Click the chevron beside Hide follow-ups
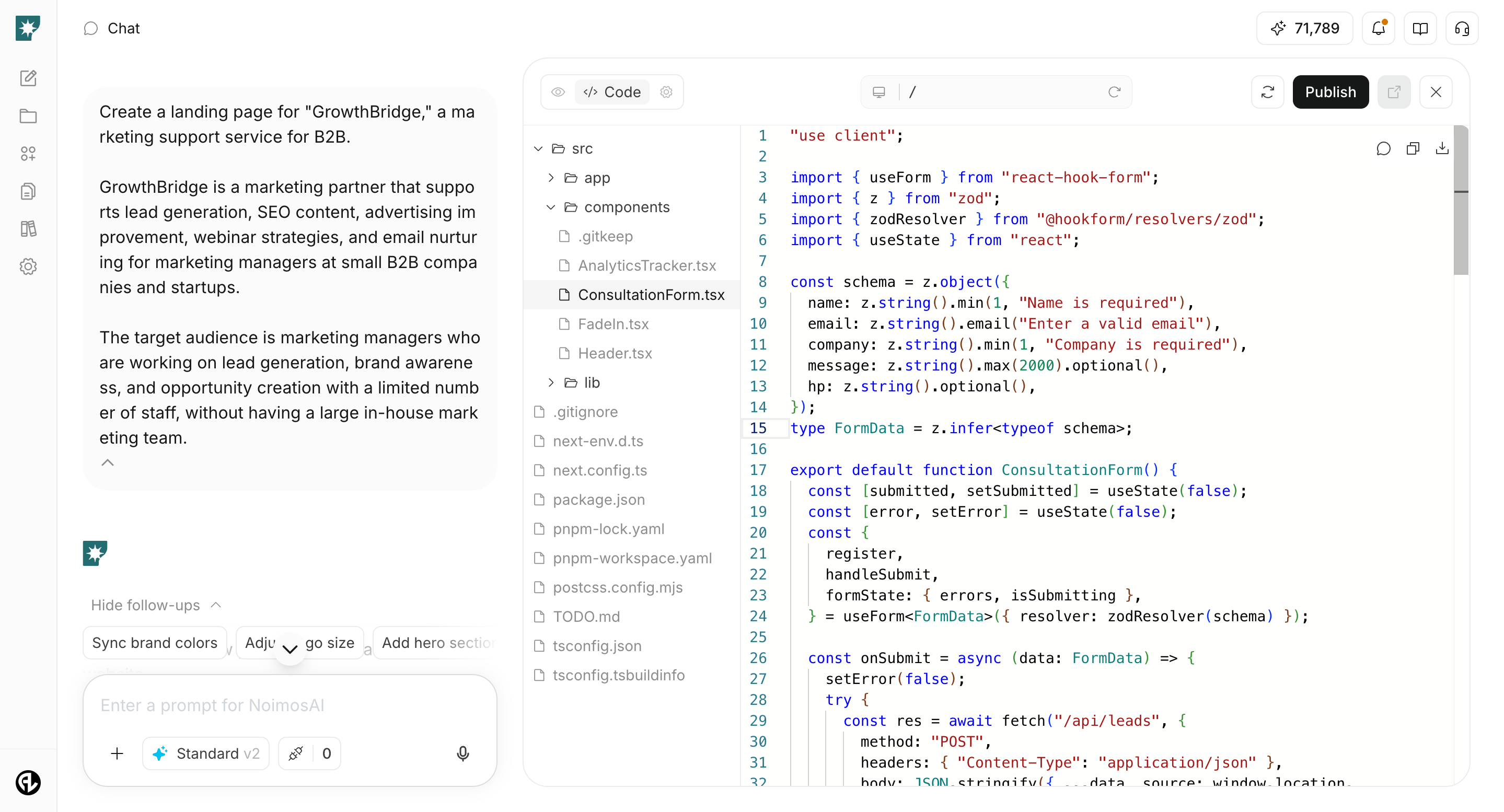This screenshot has height=812, width=1504. tap(216, 606)
